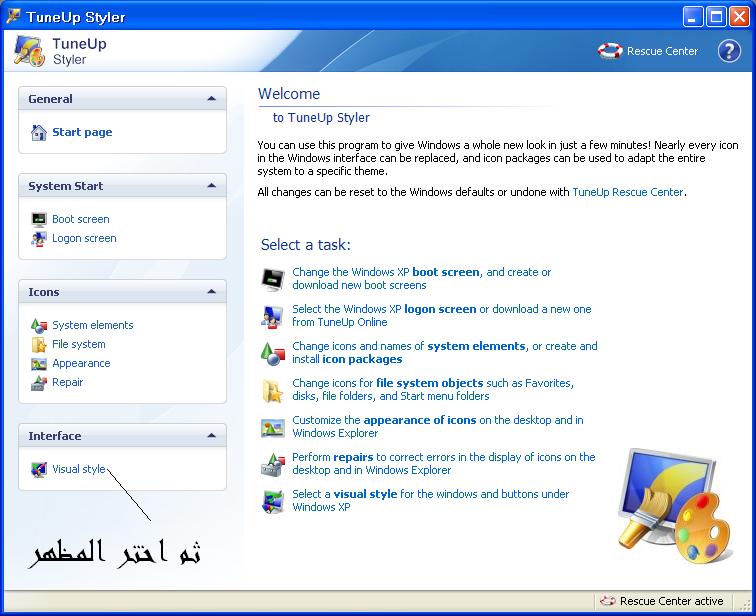
Task: Choose Change icons of system elements task
Action: (445, 353)
